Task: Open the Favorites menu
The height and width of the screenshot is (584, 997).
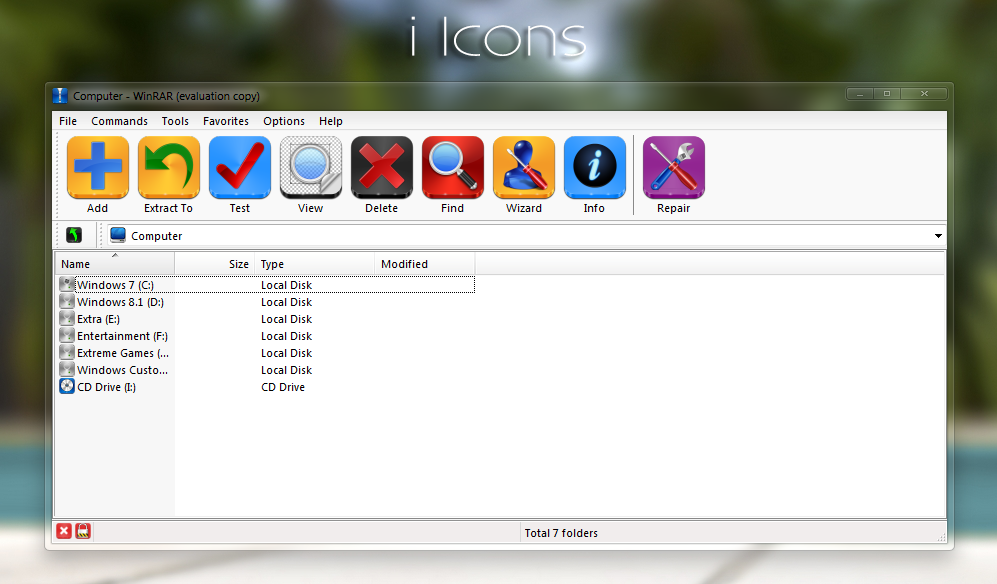Action: click(226, 121)
